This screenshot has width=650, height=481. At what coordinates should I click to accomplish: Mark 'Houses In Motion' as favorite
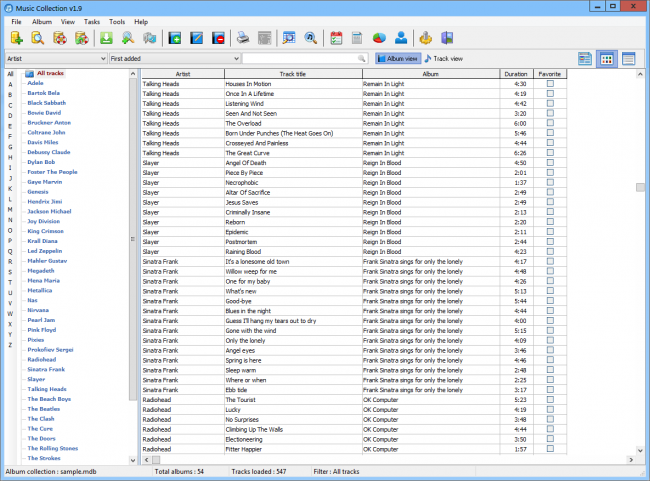click(x=550, y=83)
